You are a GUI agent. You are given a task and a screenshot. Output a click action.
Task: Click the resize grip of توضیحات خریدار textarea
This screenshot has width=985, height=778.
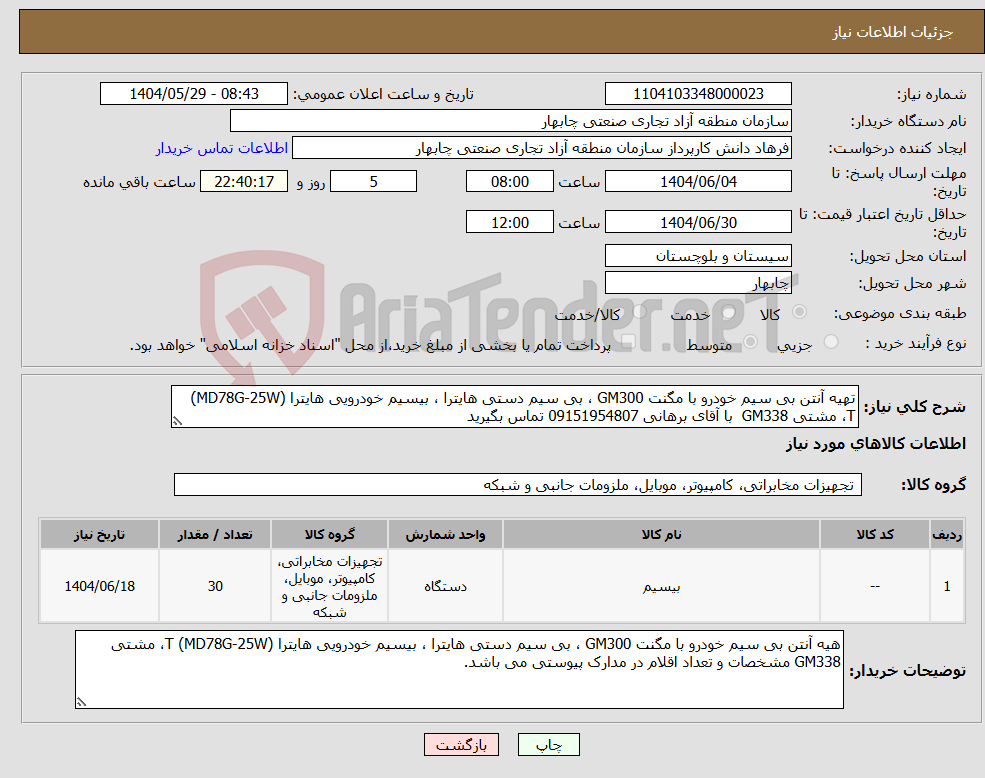point(79,703)
